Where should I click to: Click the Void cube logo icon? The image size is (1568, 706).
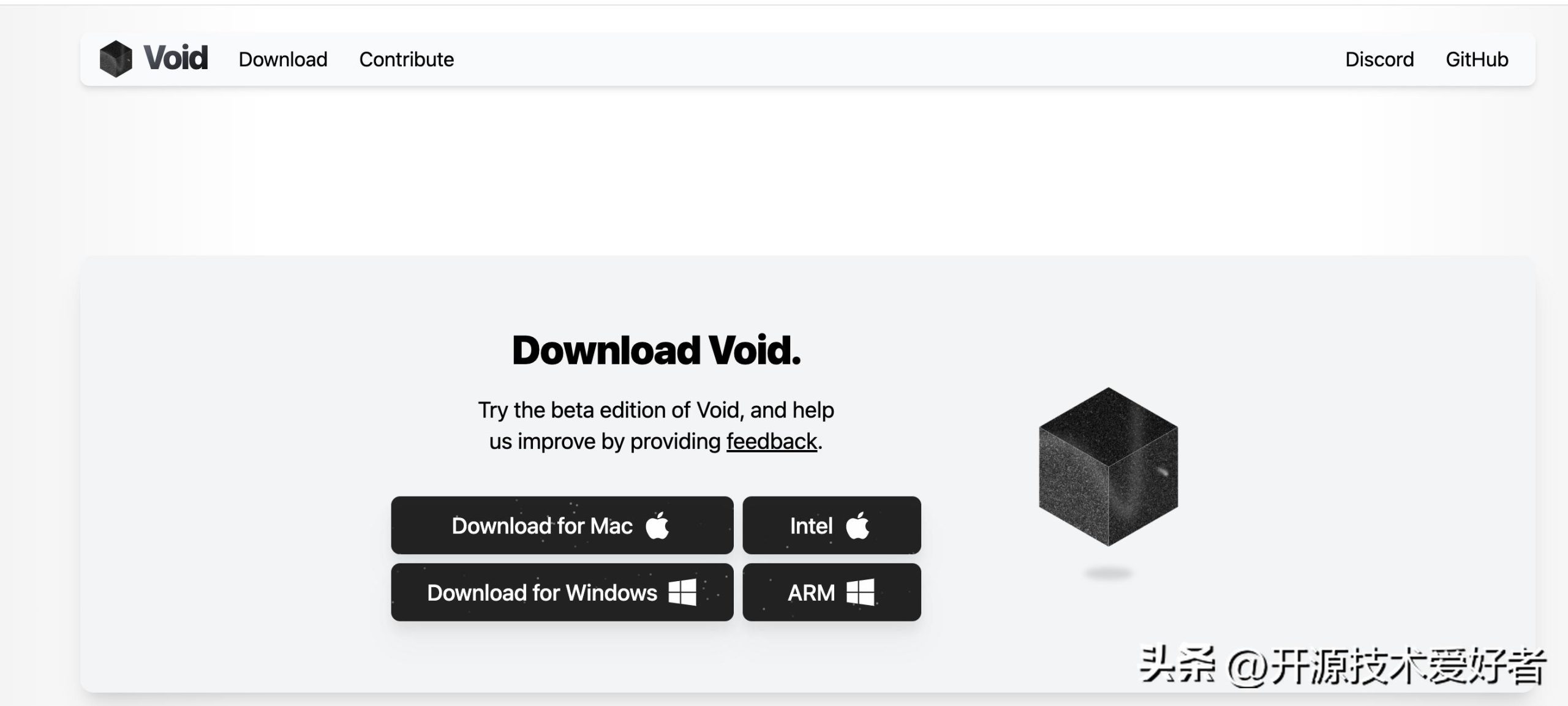(117, 58)
